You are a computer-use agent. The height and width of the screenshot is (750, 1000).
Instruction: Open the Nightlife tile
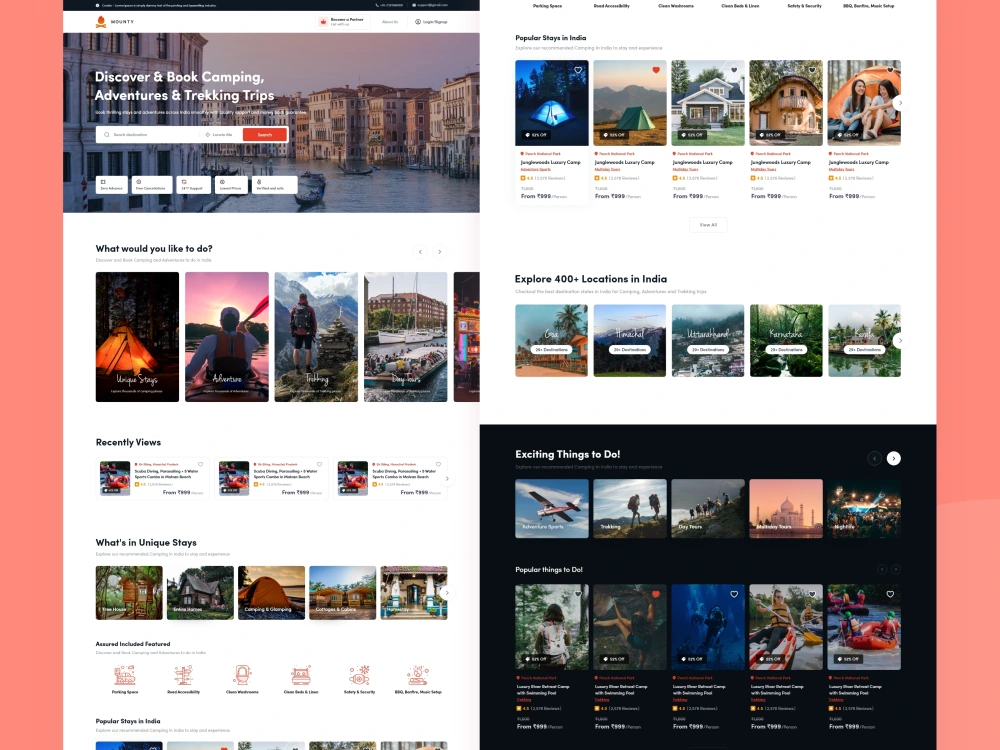point(864,509)
